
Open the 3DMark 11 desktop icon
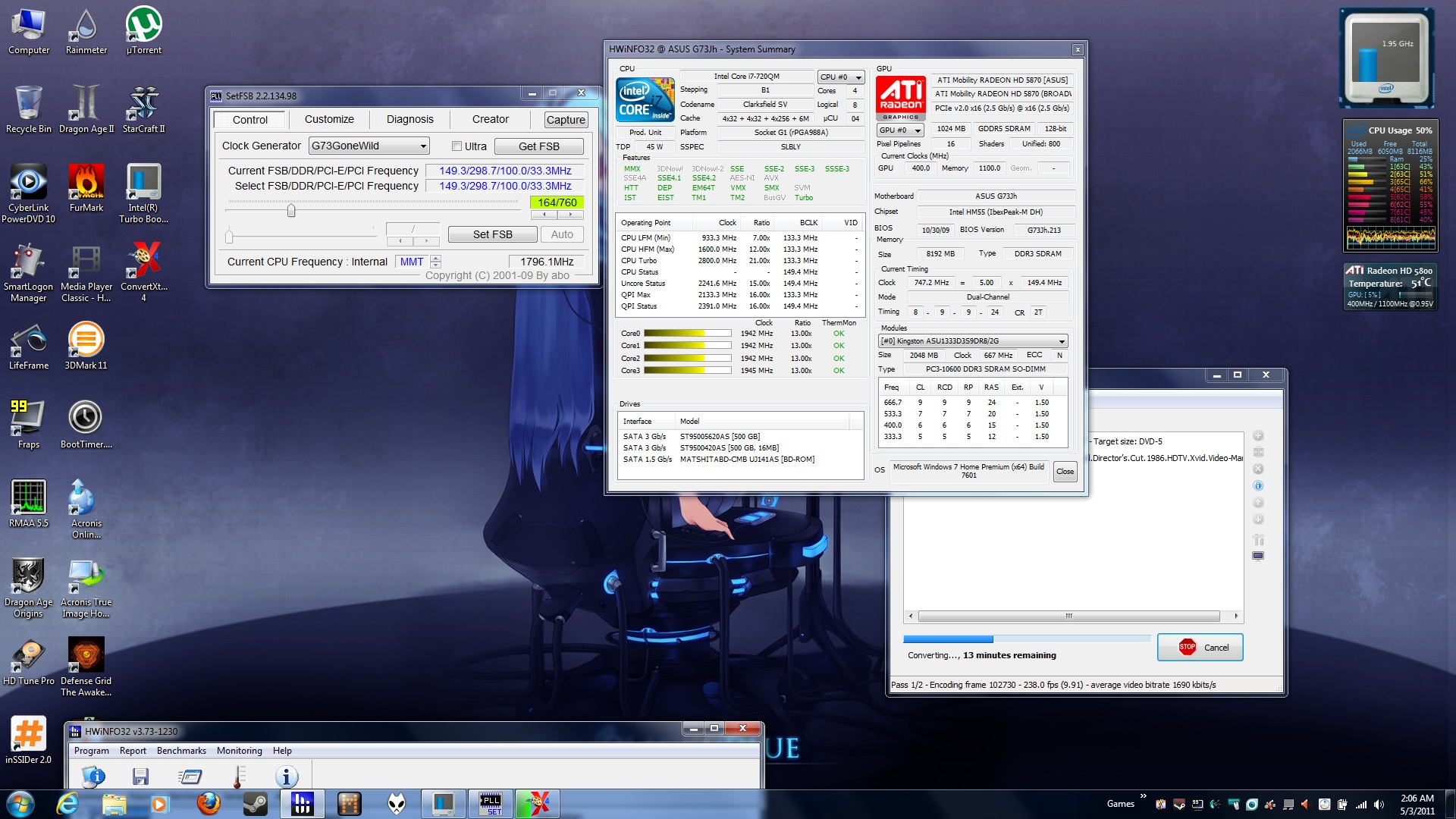[x=86, y=346]
